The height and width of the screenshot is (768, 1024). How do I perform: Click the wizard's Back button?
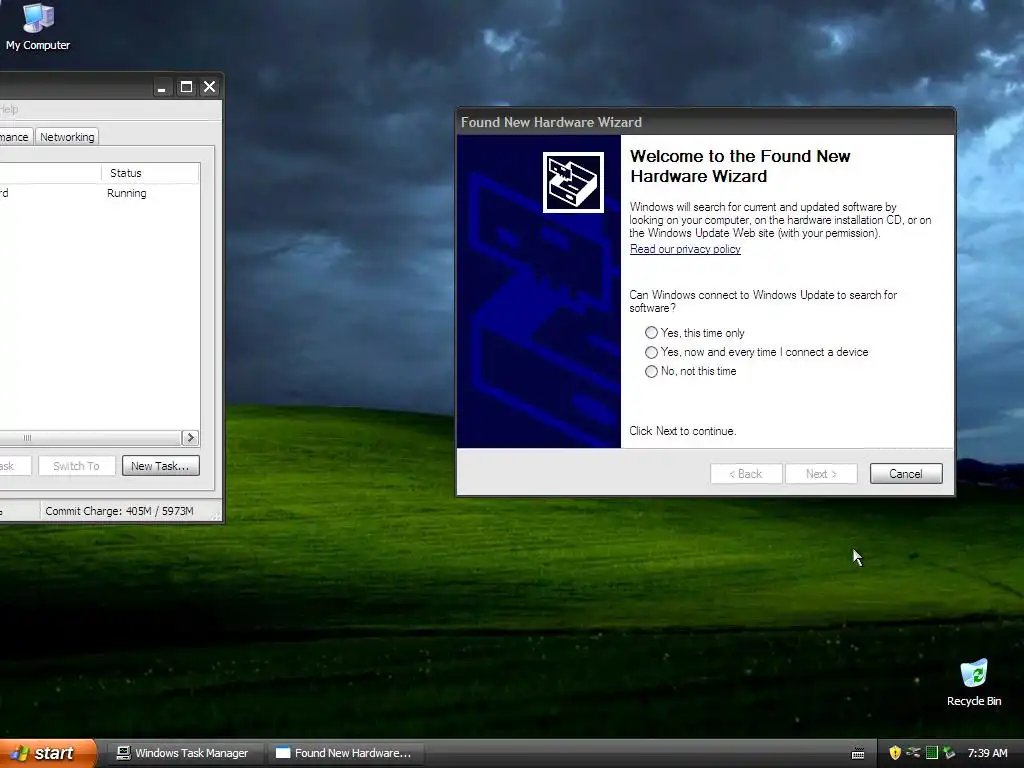coord(746,473)
